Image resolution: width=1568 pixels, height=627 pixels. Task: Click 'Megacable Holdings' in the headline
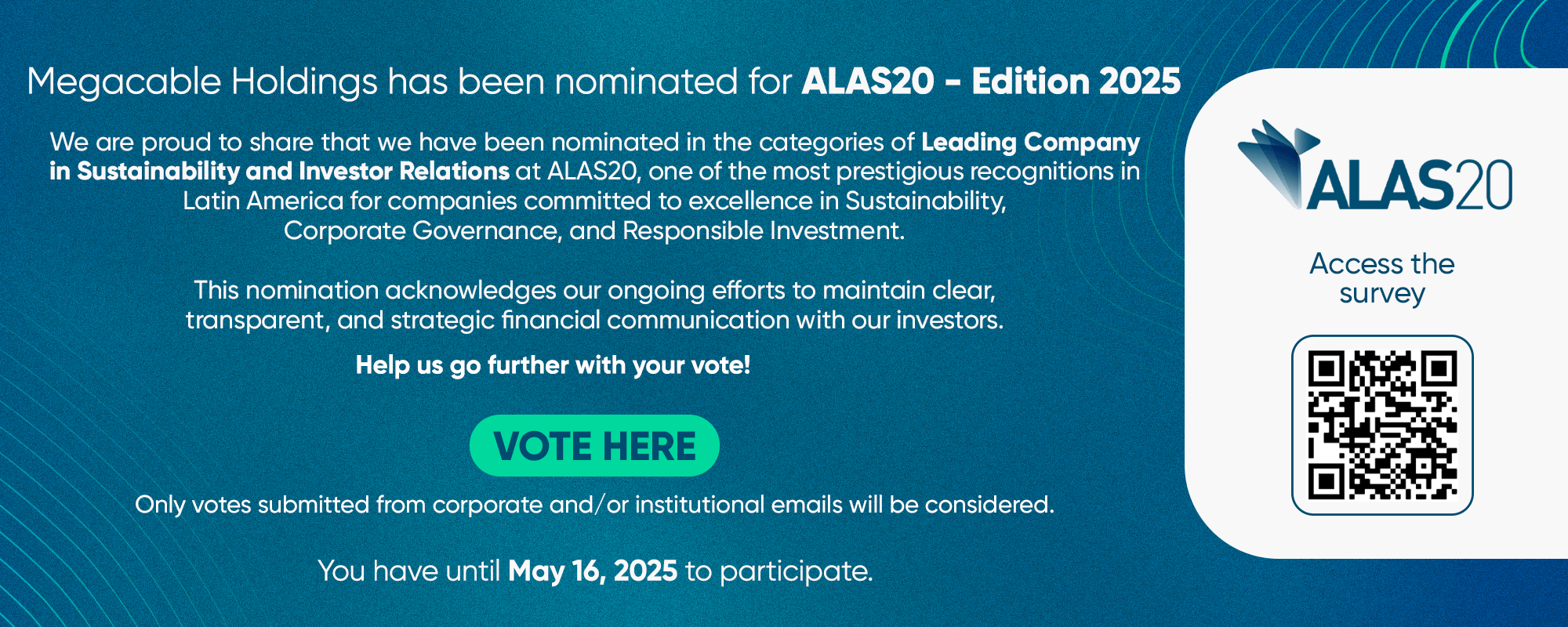click(202, 82)
